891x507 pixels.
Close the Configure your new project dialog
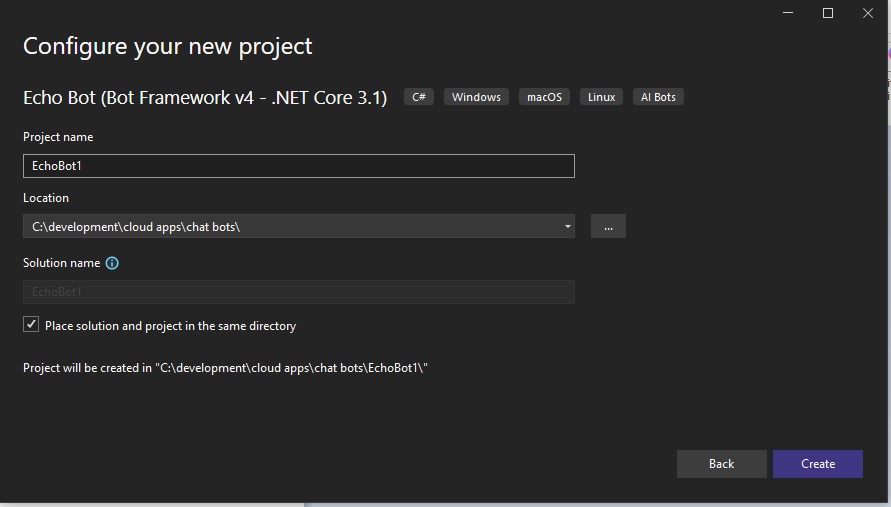(867, 13)
